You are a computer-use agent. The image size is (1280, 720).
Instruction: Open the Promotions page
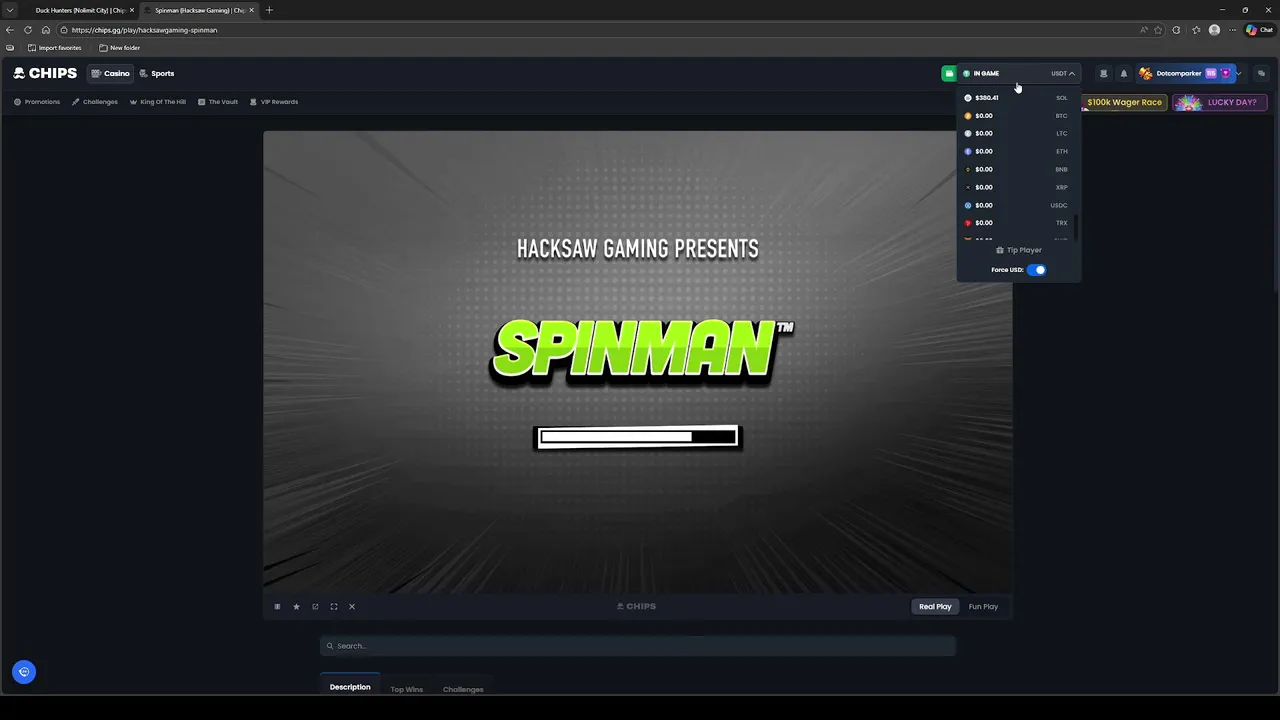[37, 102]
